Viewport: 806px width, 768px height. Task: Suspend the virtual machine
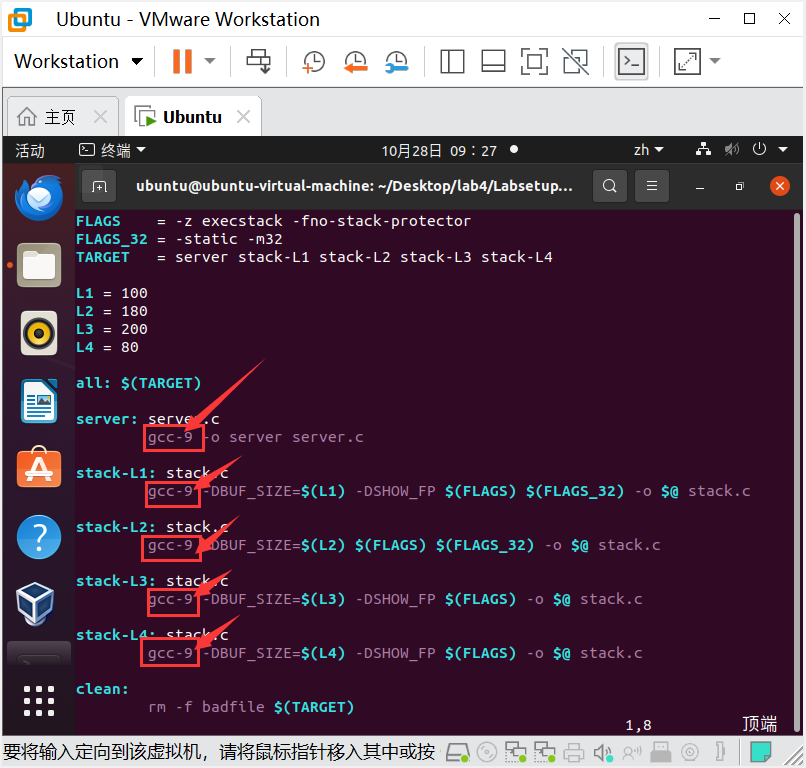coord(183,61)
